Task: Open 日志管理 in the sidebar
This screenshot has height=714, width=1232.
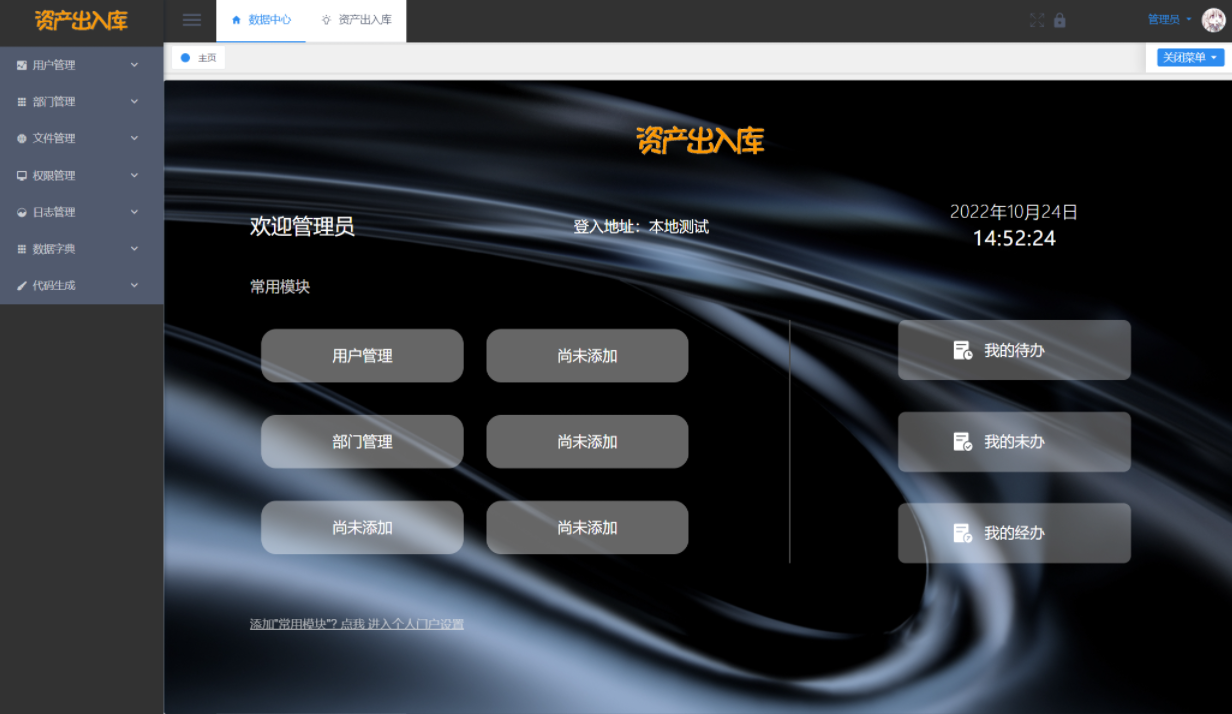Action: click(x=82, y=212)
